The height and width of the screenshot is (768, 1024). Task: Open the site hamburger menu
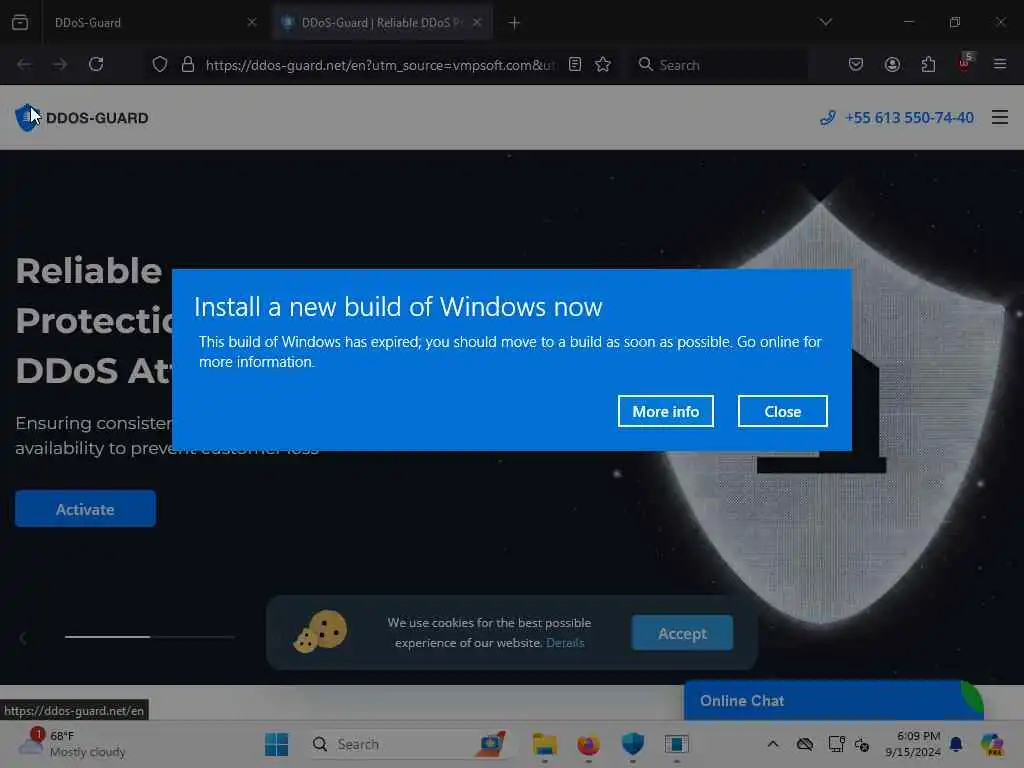coord(1000,118)
